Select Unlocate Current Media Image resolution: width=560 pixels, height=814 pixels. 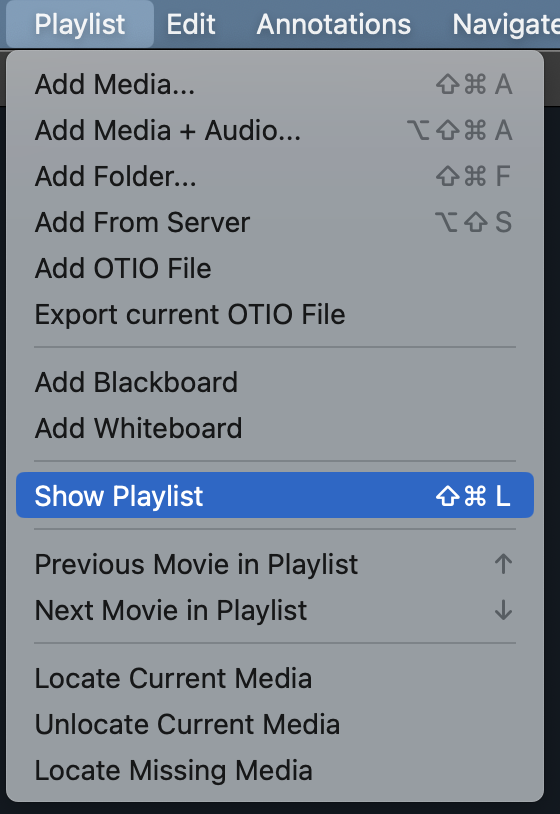pos(275,724)
